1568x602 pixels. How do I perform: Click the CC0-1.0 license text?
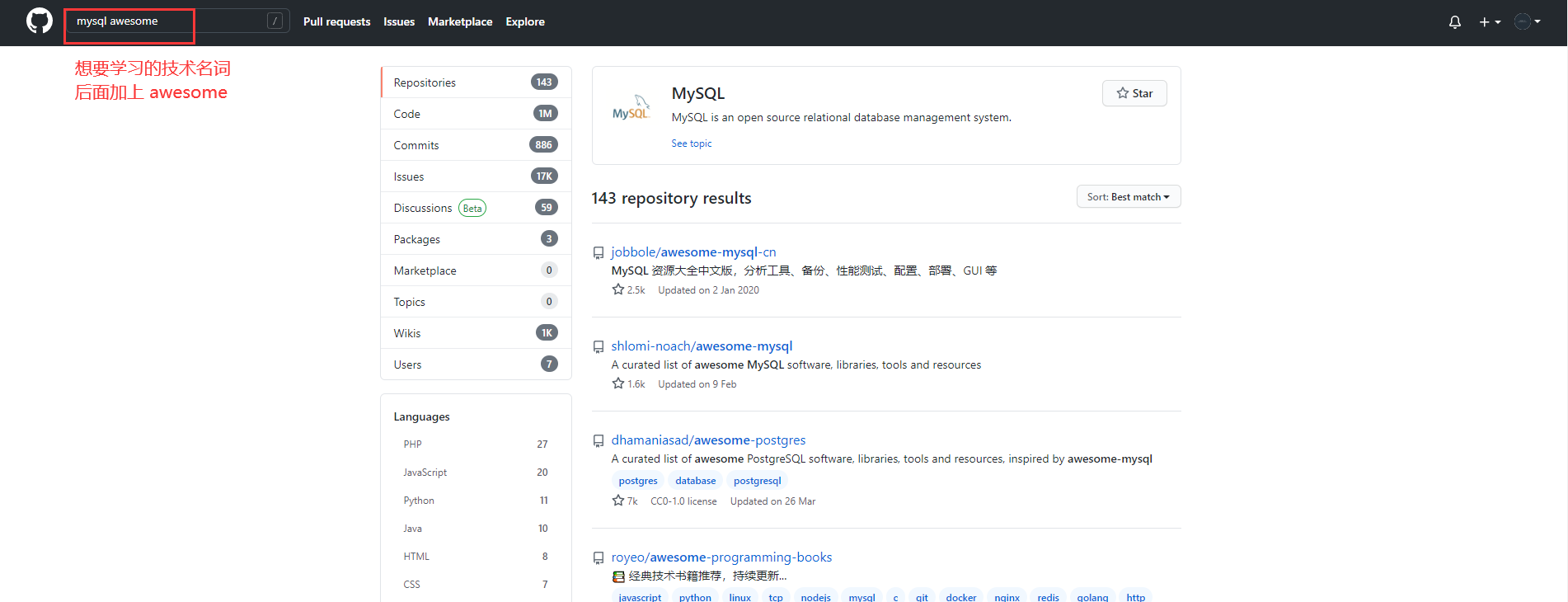[683, 501]
